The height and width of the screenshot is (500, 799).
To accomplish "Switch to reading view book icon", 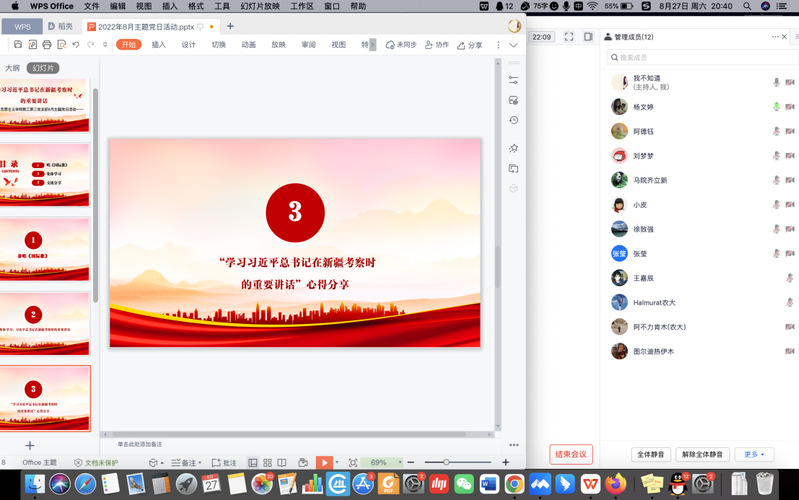I will pyautogui.click(x=282, y=462).
